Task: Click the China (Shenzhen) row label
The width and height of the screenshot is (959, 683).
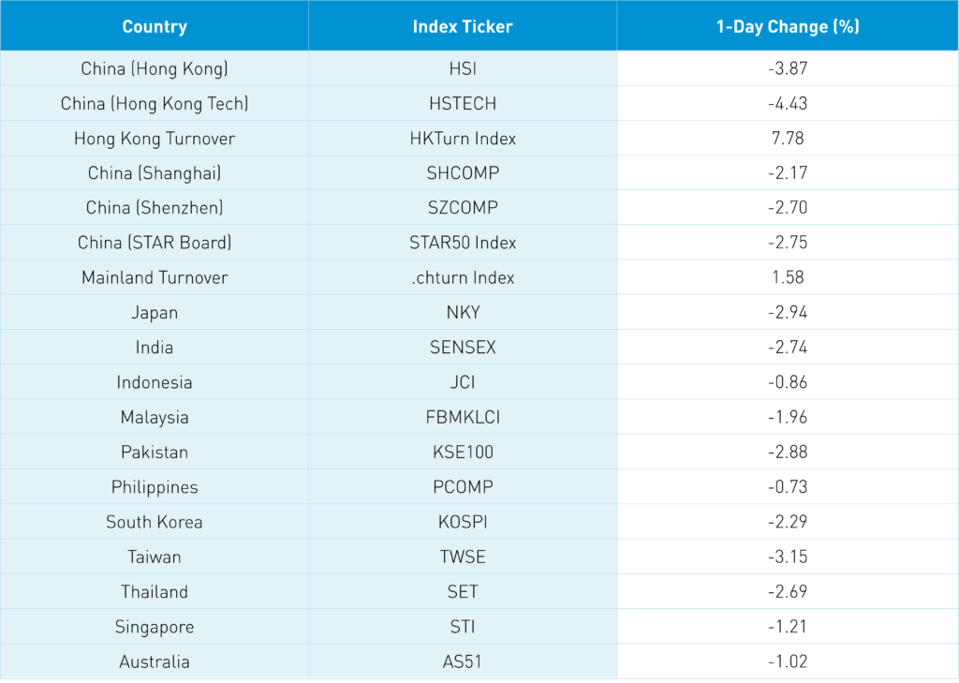Action: point(154,208)
